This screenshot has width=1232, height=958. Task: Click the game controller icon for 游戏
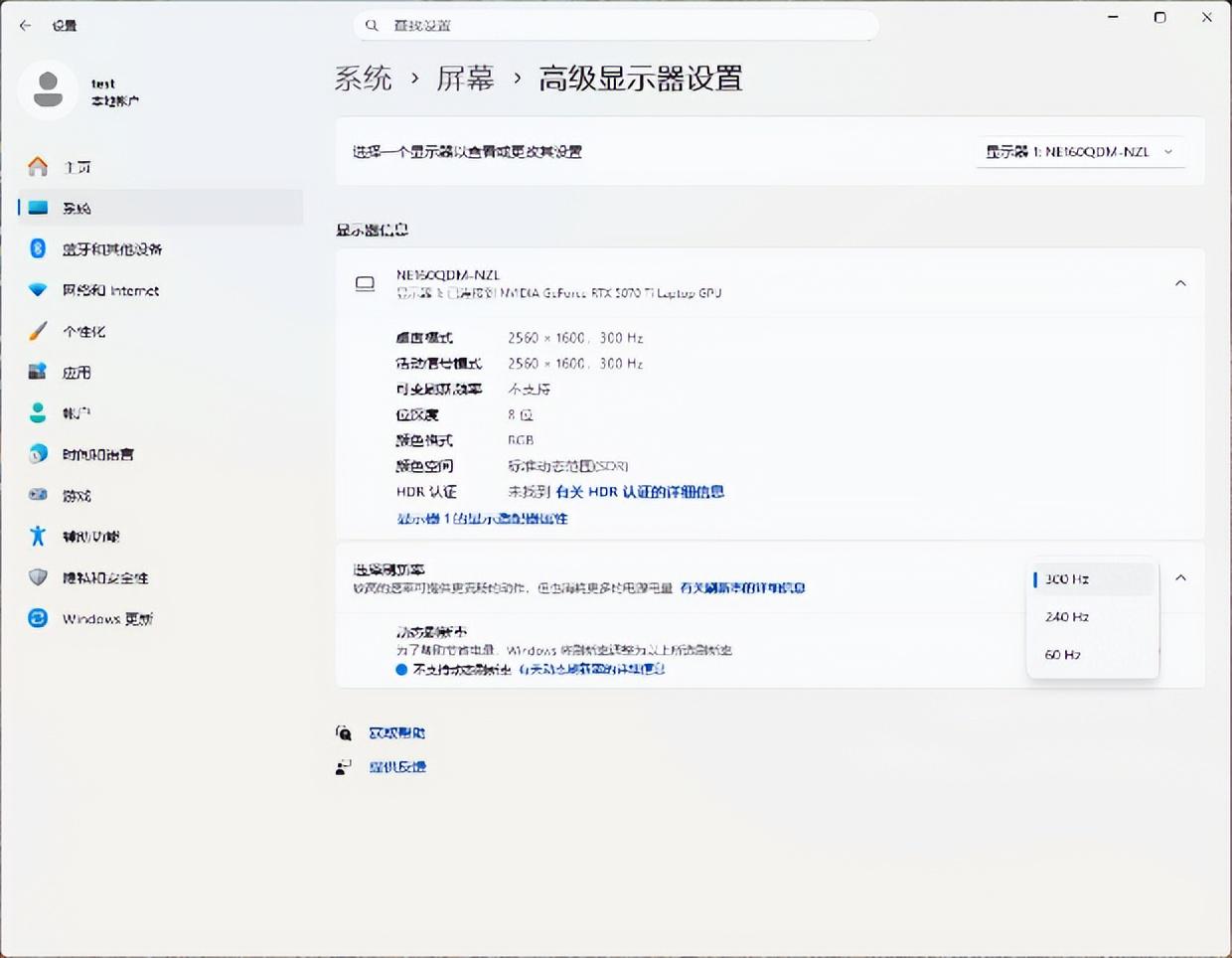(38, 495)
